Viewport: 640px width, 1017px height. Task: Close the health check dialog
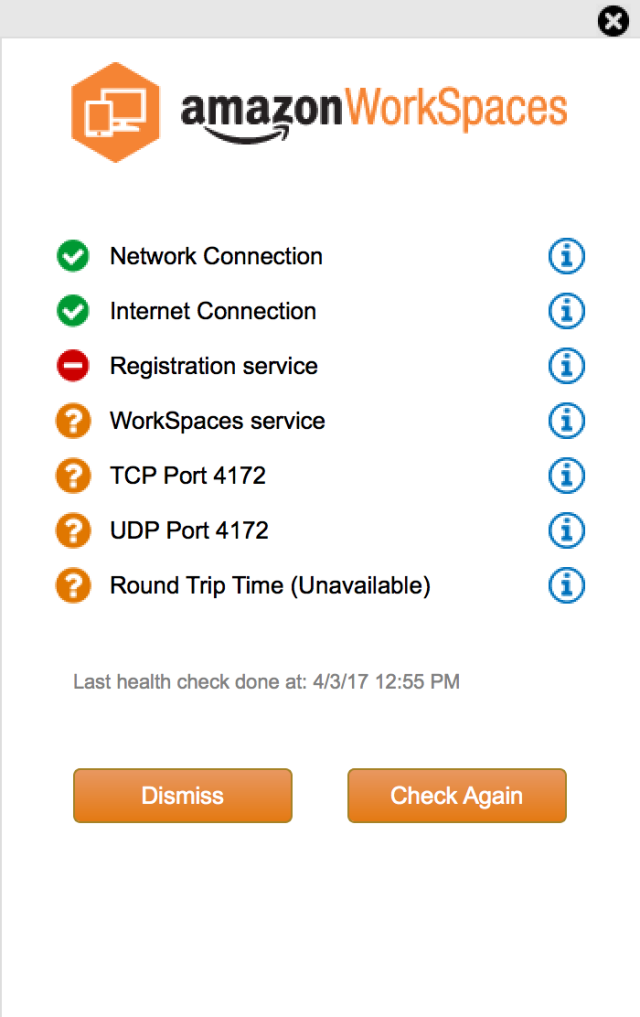(x=613, y=21)
